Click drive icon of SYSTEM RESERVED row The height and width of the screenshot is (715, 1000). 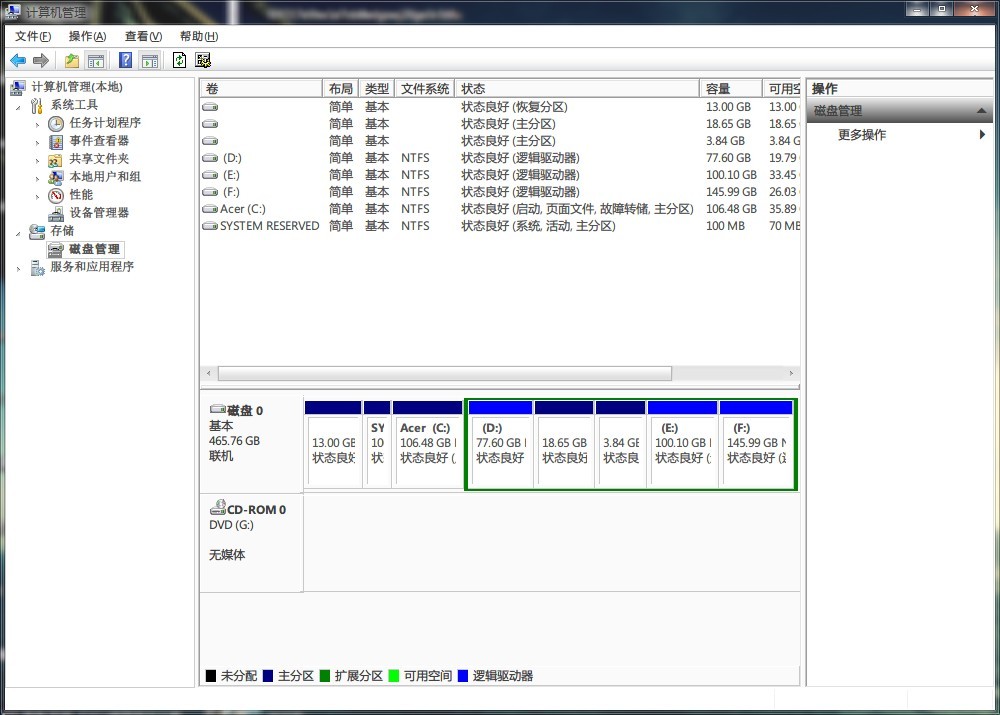coord(210,226)
